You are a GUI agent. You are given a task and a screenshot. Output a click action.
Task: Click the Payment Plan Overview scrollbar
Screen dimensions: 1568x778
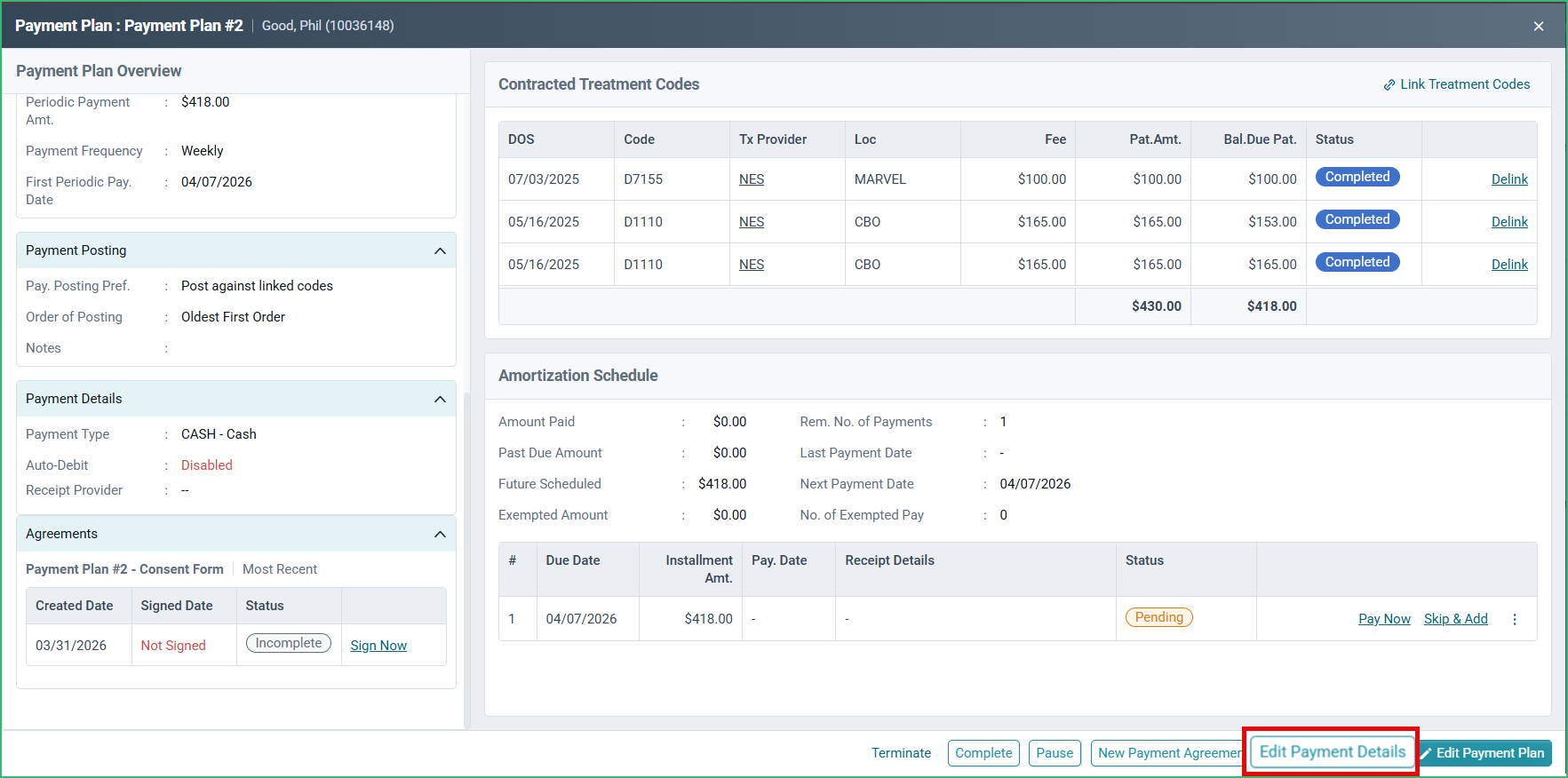point(467,560)
